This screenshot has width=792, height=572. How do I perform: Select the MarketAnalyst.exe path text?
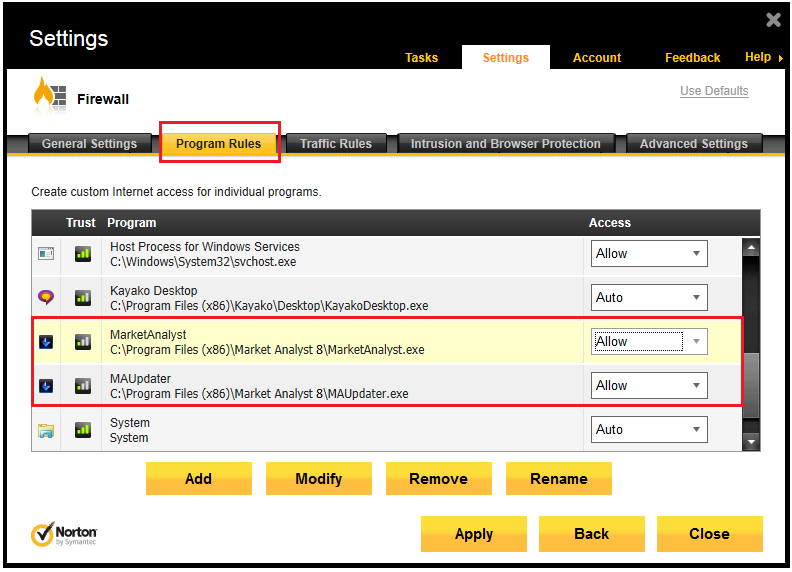click(x=267, y=350)
